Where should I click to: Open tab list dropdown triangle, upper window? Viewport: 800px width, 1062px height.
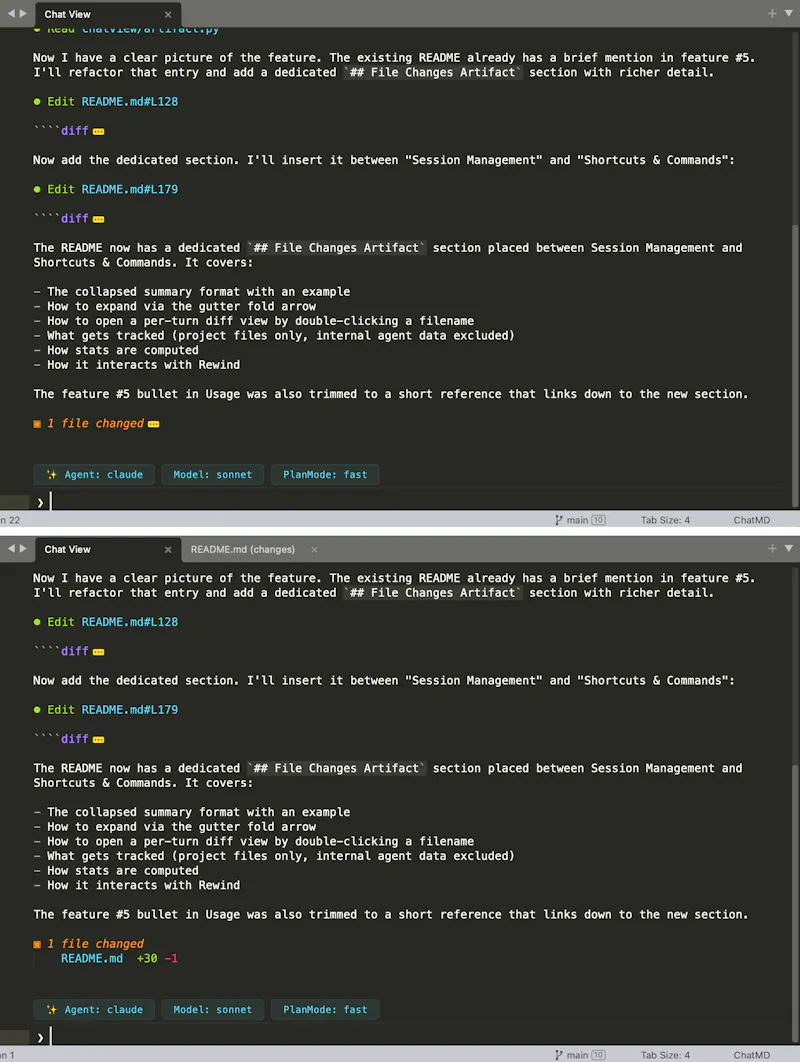click(788, 14)
